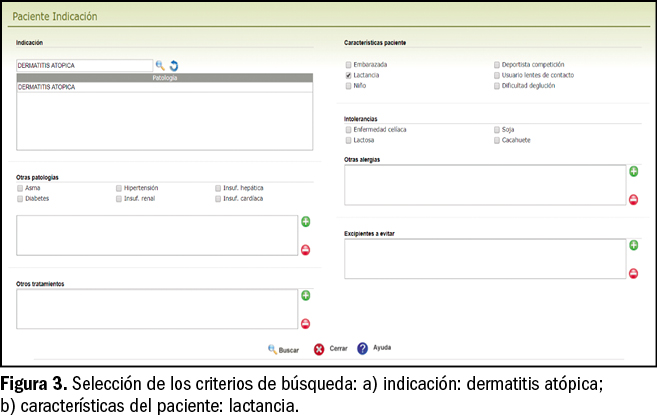657x420 pixels.
Task: Click red minus icon for Otras patologías list
Action: click(x=306, y=249)
